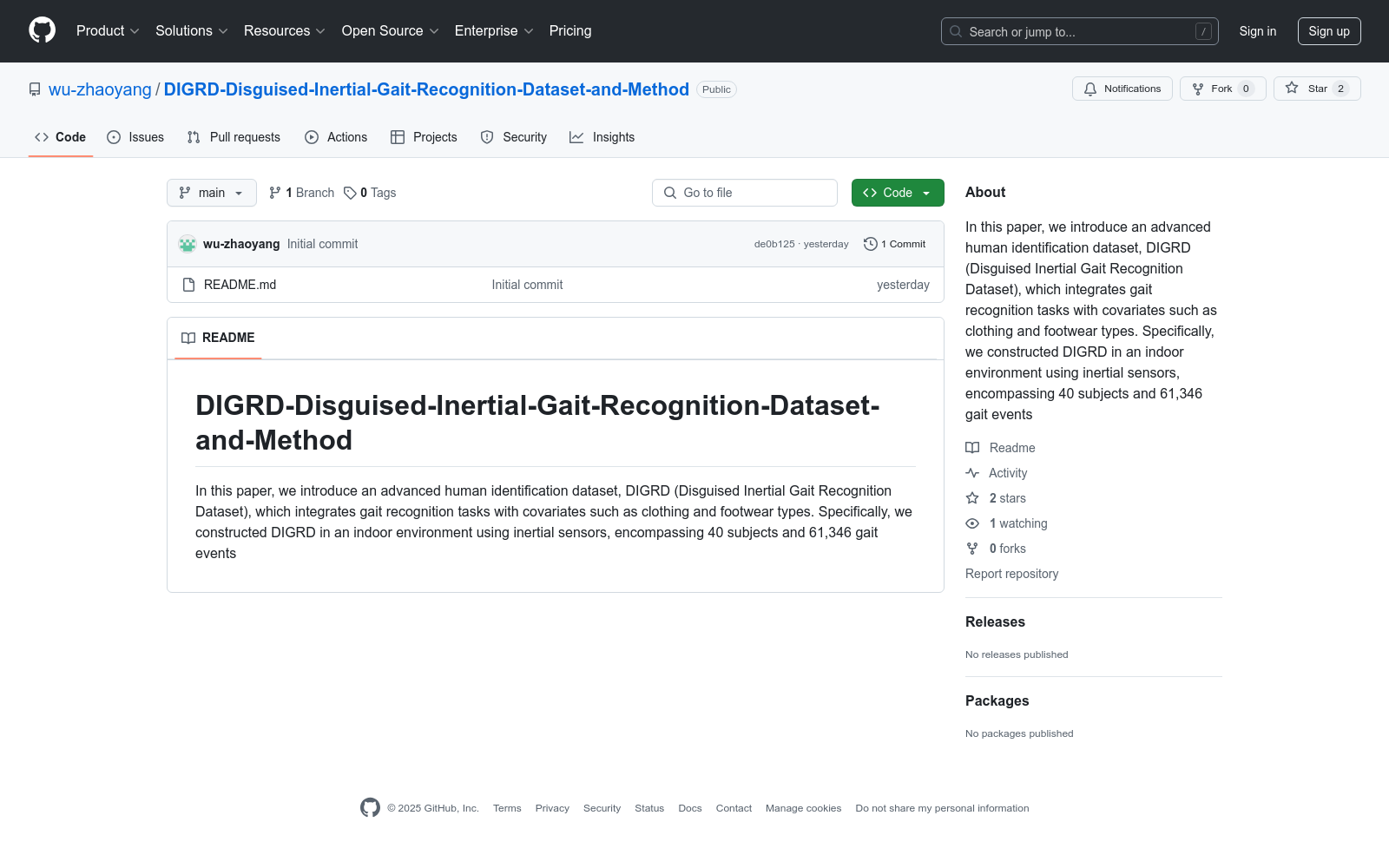This screenshot has height=868, width=1389.
Task: Click the footer GitHub logo icon
Action: point(370,807)
